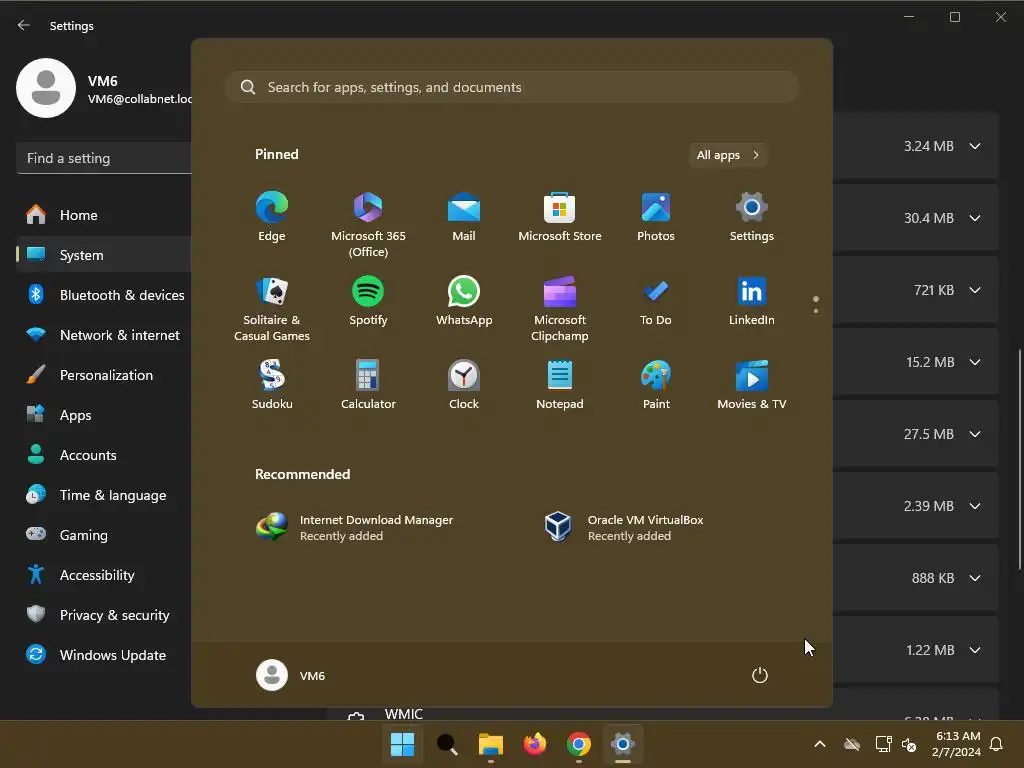This screenshot has height=768, width=1024.
Task: Open the Clock app
Action: (x=464, y=385)
